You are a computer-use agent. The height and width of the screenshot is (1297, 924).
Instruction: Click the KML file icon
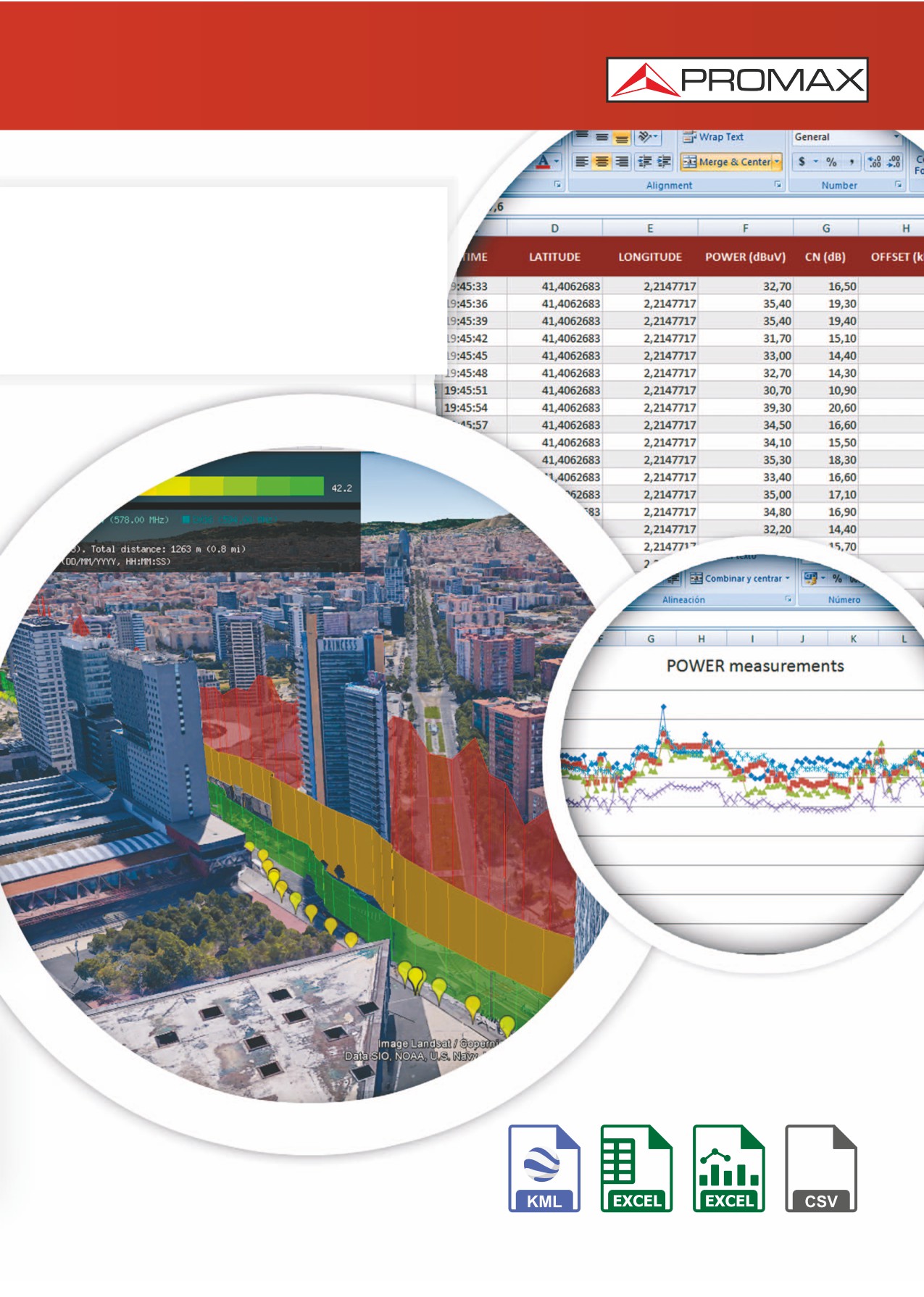coord(544,1168)
